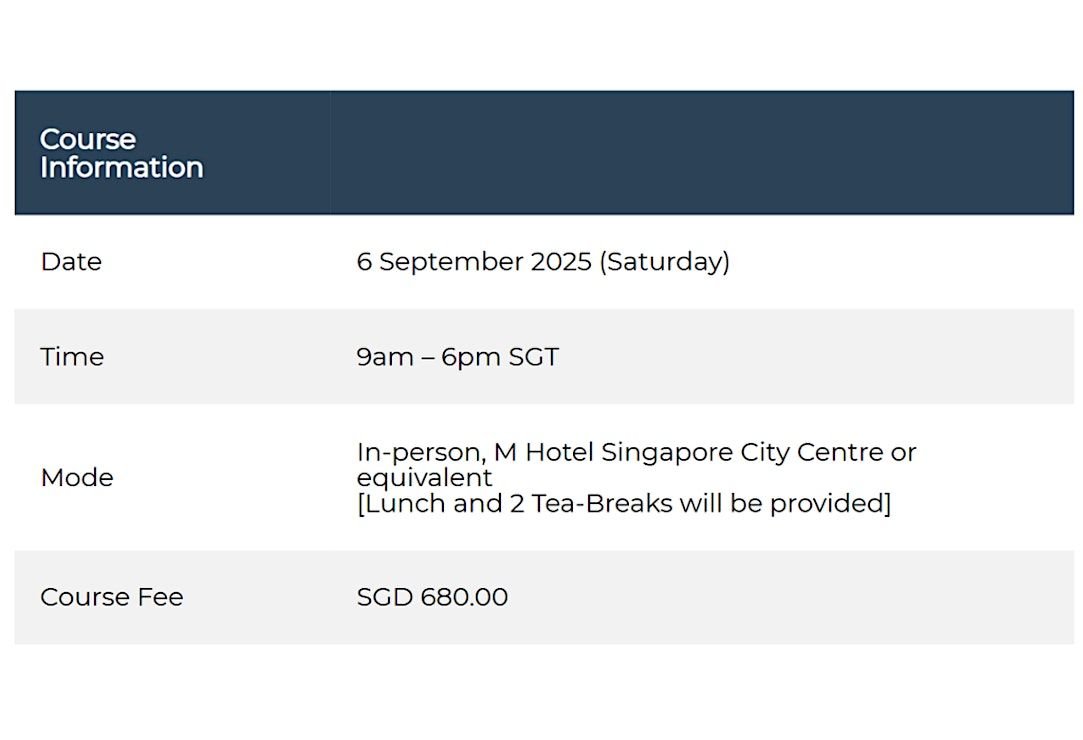Click "M Hotel Singapore City Centre" venue text
The height and width of the screenshot is (740, 1083).
689,453
